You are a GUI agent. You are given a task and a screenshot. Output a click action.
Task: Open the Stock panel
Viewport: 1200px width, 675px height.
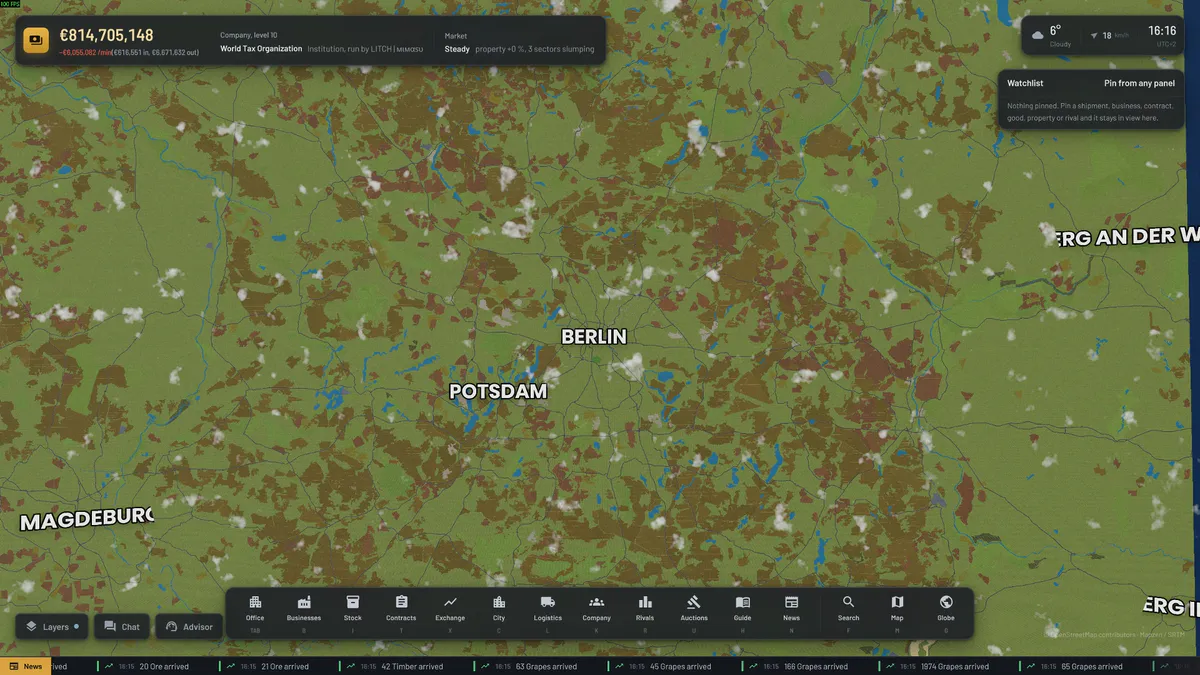(x=353, y=612)
